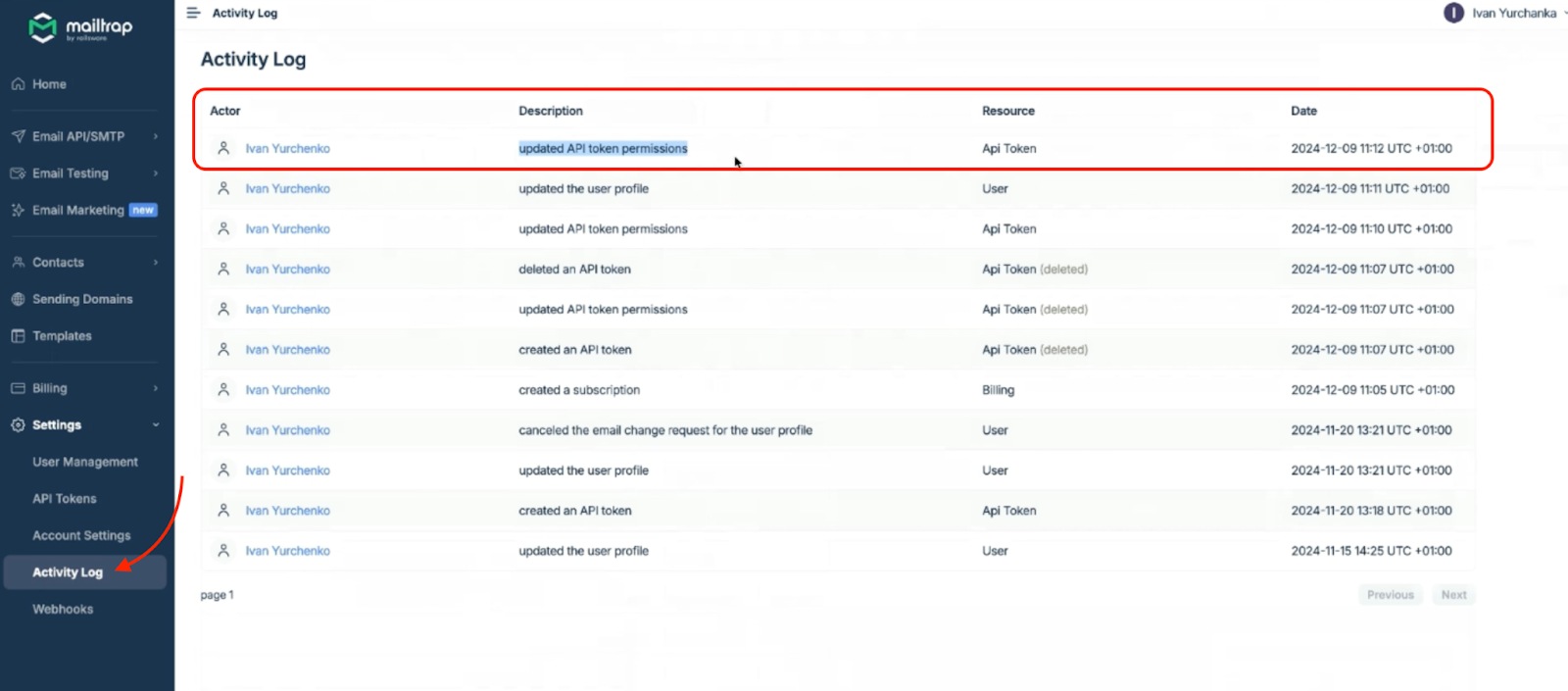Screen dimensions: 1568x691
Task: Expand the Contacts chevron
Action: [x=156, y=263]
